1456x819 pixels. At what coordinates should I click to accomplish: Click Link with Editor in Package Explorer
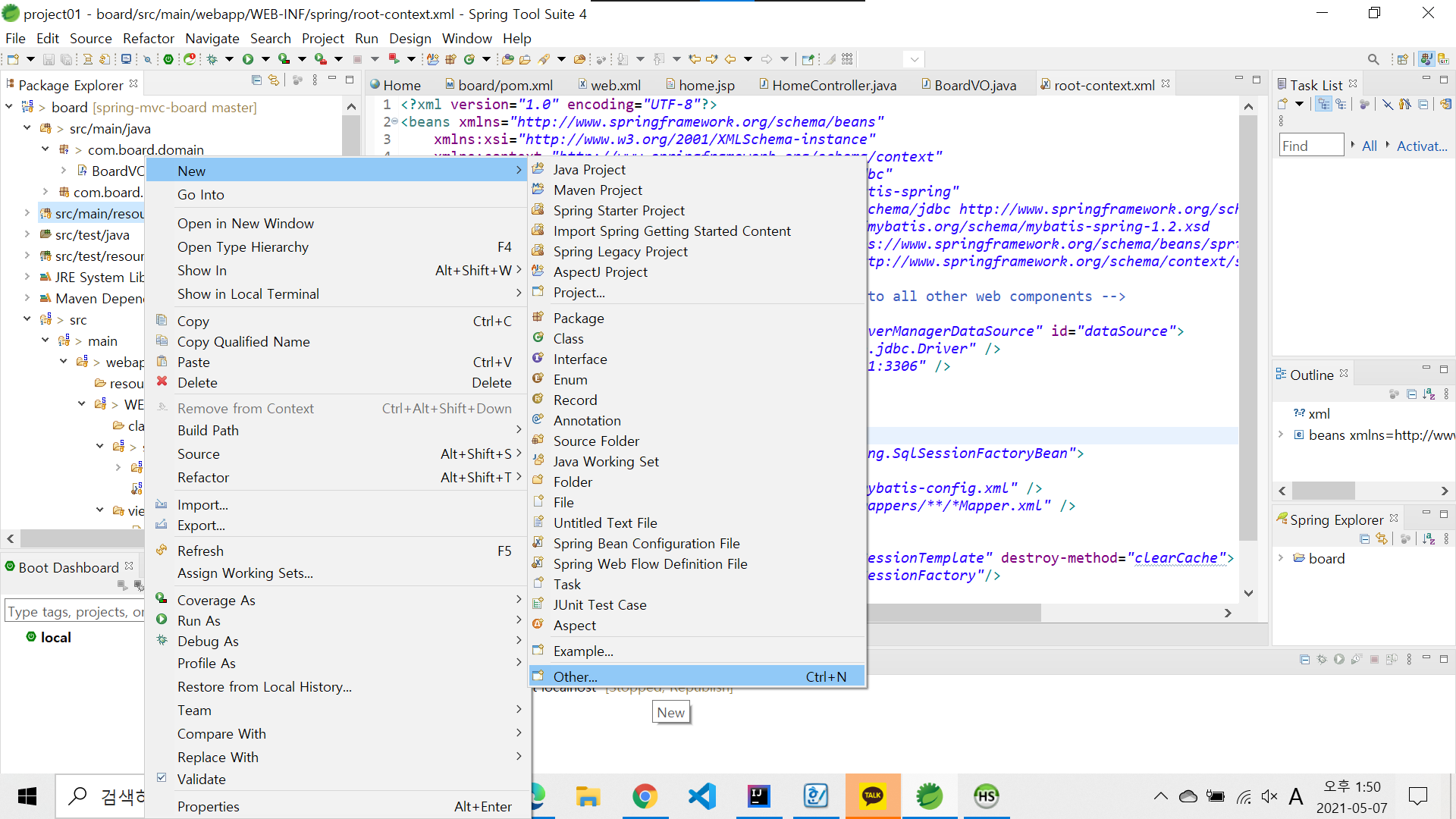pyautogui.click(x=274, y=80)
